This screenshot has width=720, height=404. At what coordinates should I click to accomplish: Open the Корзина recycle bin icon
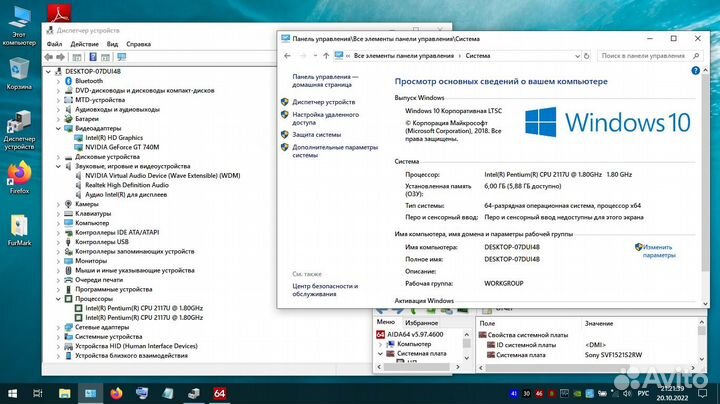[x=19, y=73]
